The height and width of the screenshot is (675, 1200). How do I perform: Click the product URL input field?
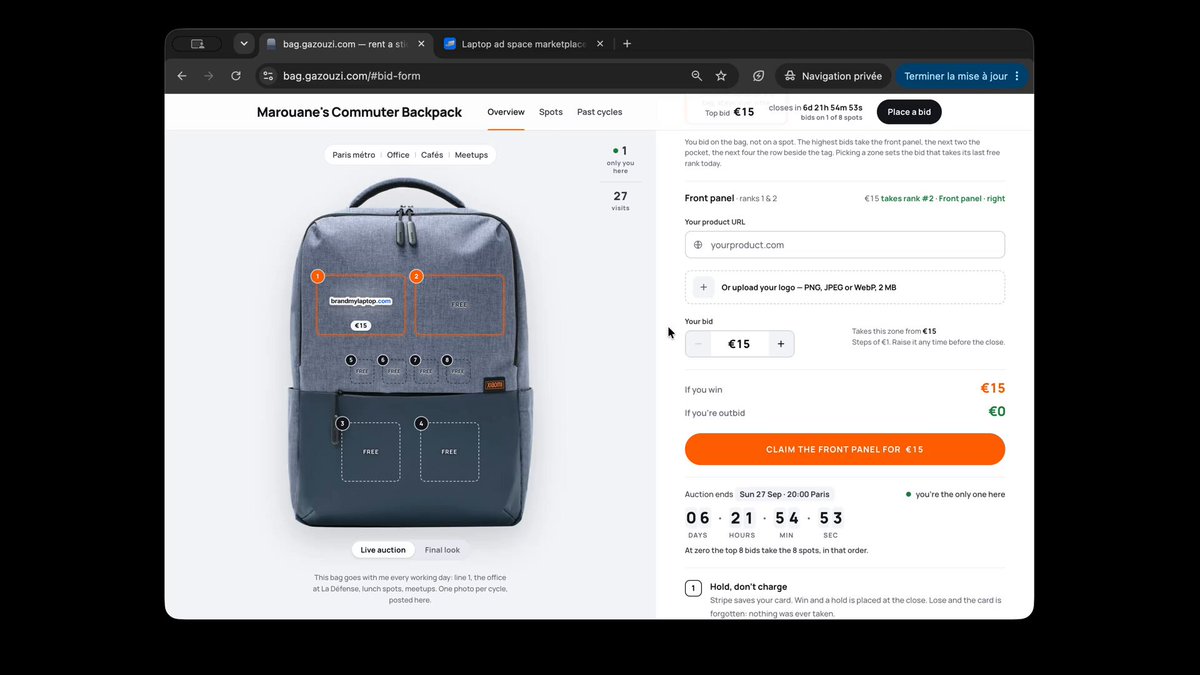(845, 245)
